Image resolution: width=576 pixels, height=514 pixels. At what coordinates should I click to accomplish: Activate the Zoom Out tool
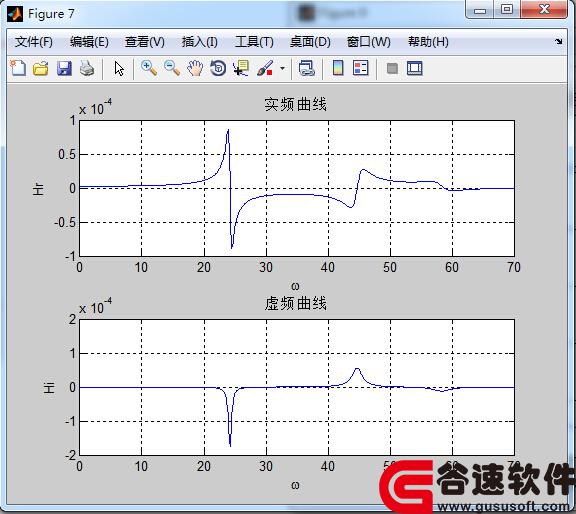(172, 68)
